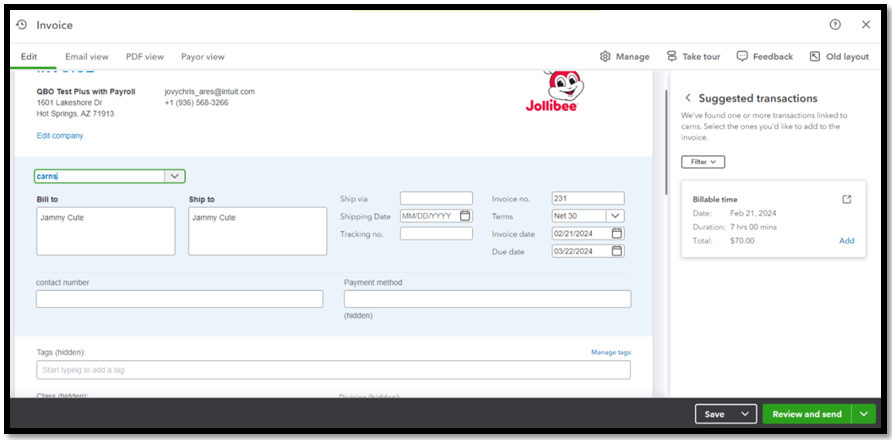Click the invoice history clock icon
This screenshot has width=892, height=440.
pos(22,25)
